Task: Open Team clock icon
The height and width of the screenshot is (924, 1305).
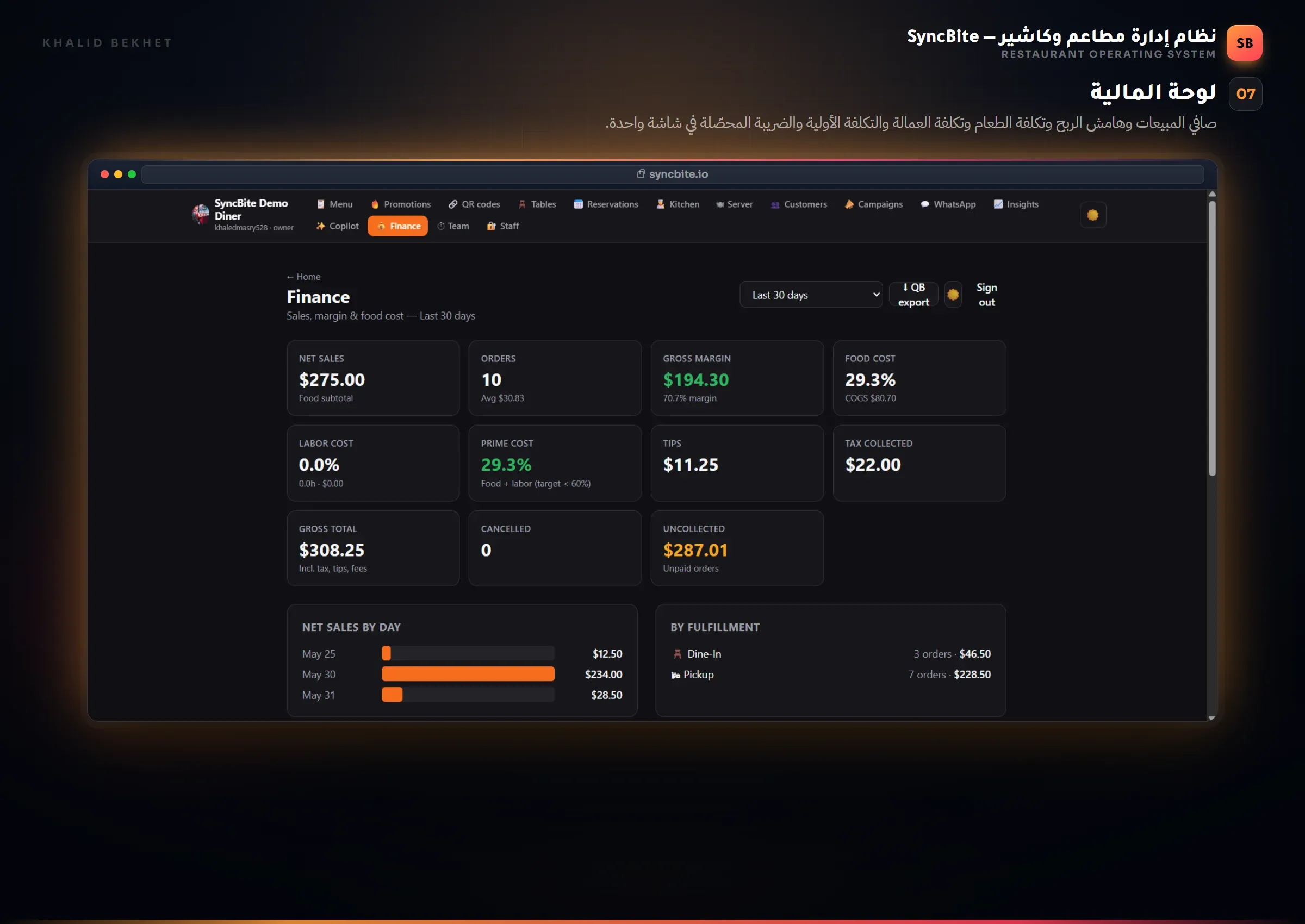Action: (x=440, y=226)
